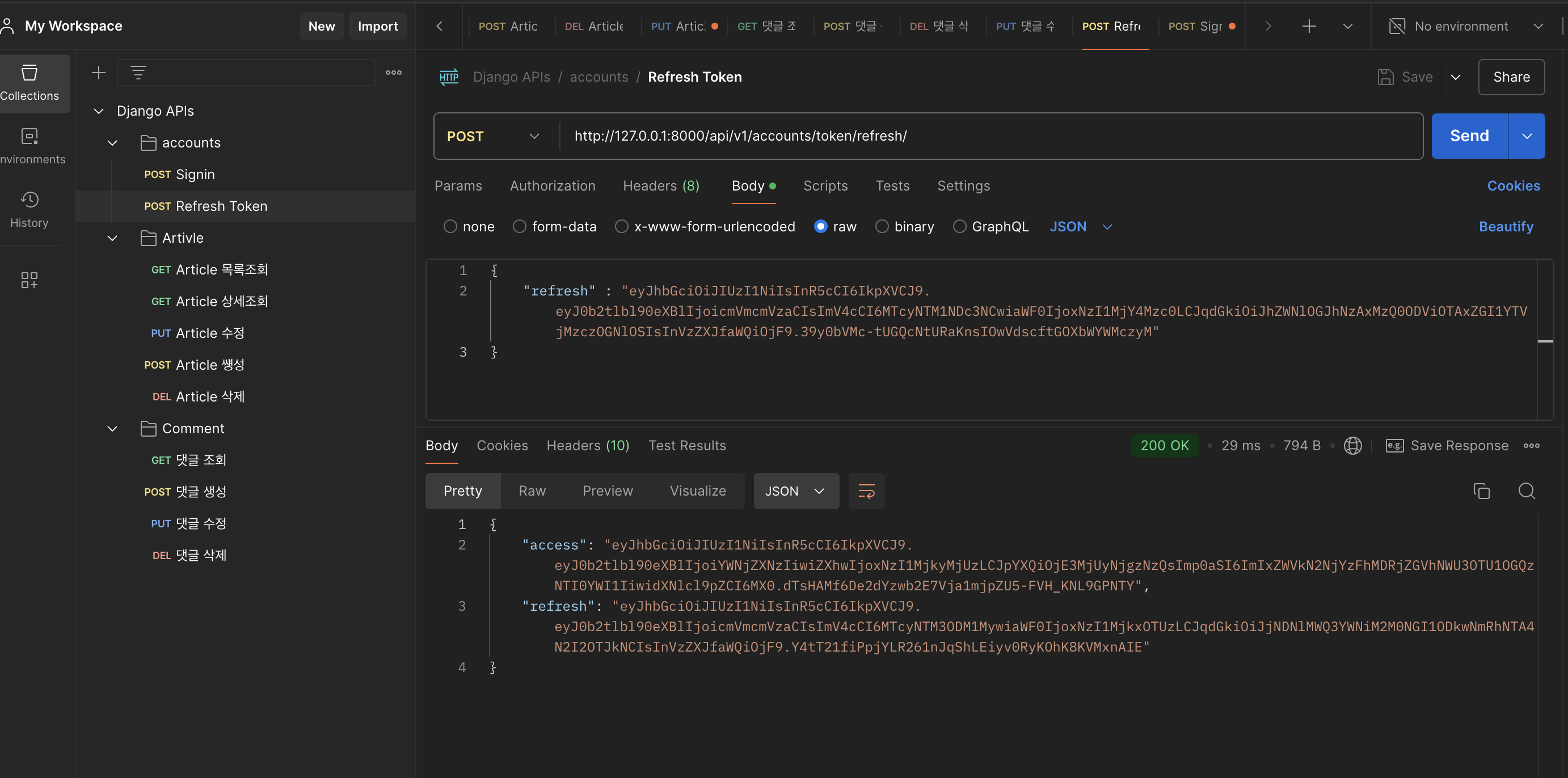Open the Collections sidebar panel
The height and width of the screenshot is (778, 1568).
pyautogui.click(x=29, y=83)
